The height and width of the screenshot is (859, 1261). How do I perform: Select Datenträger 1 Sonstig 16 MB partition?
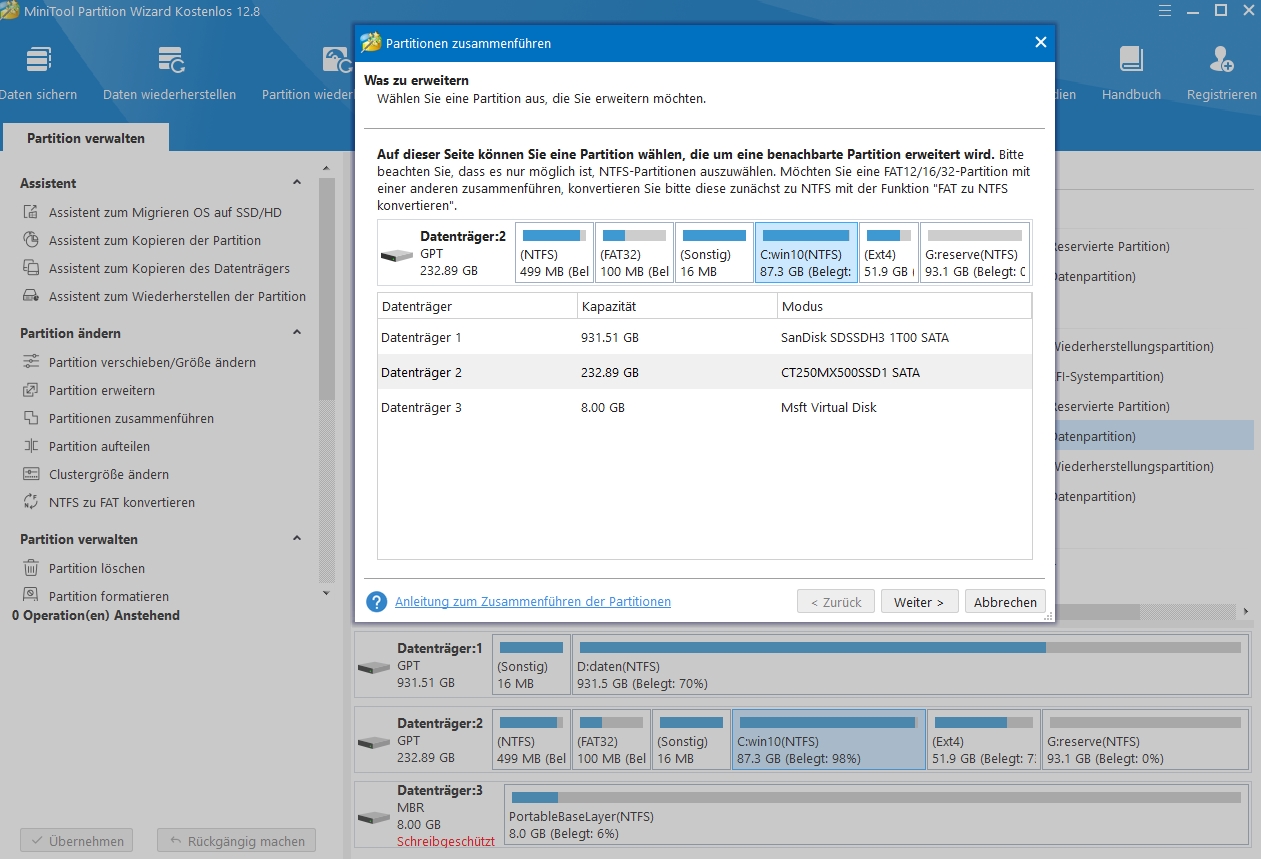(x=531, y=664)
